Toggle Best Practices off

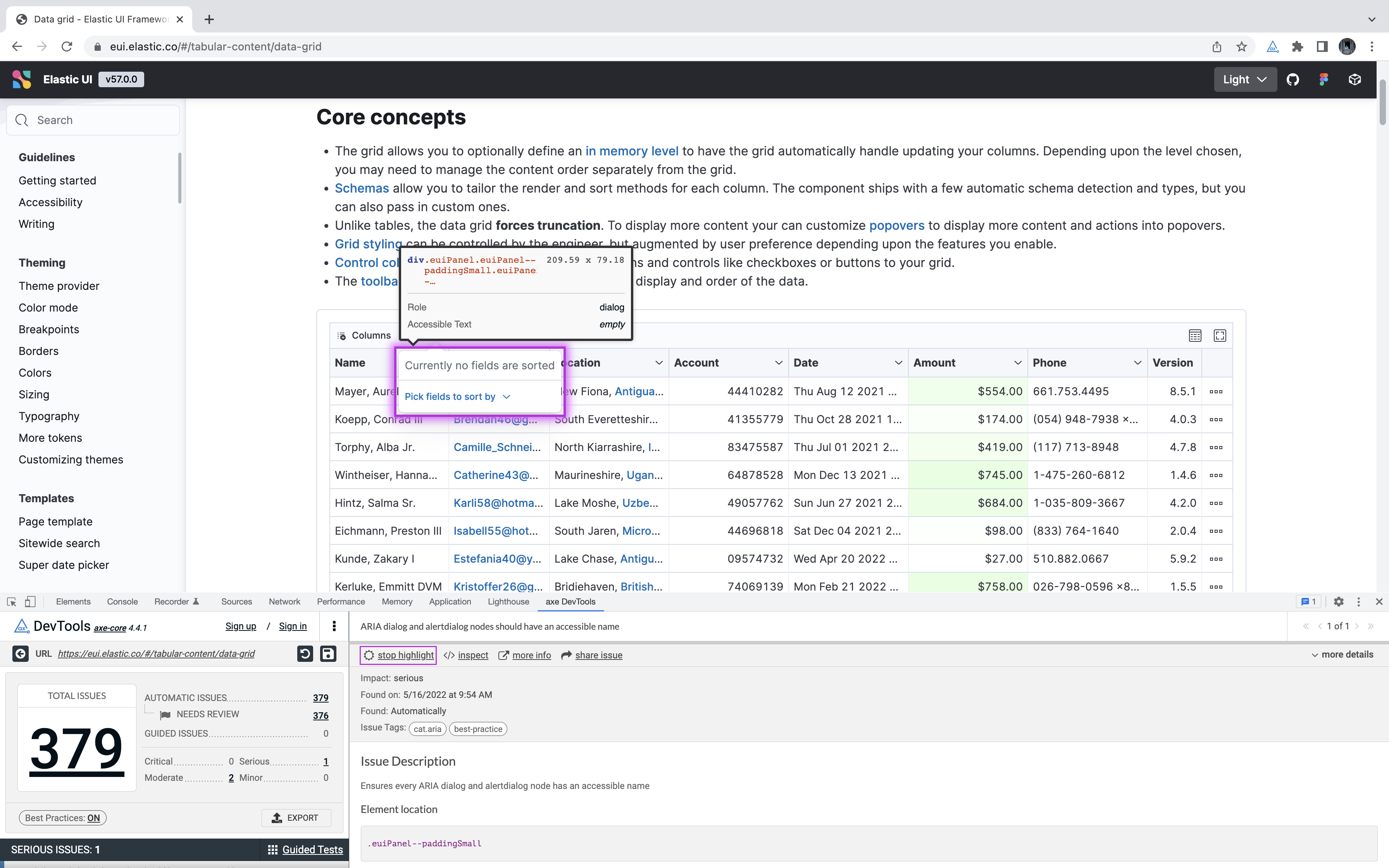click(x=62, y=818)
